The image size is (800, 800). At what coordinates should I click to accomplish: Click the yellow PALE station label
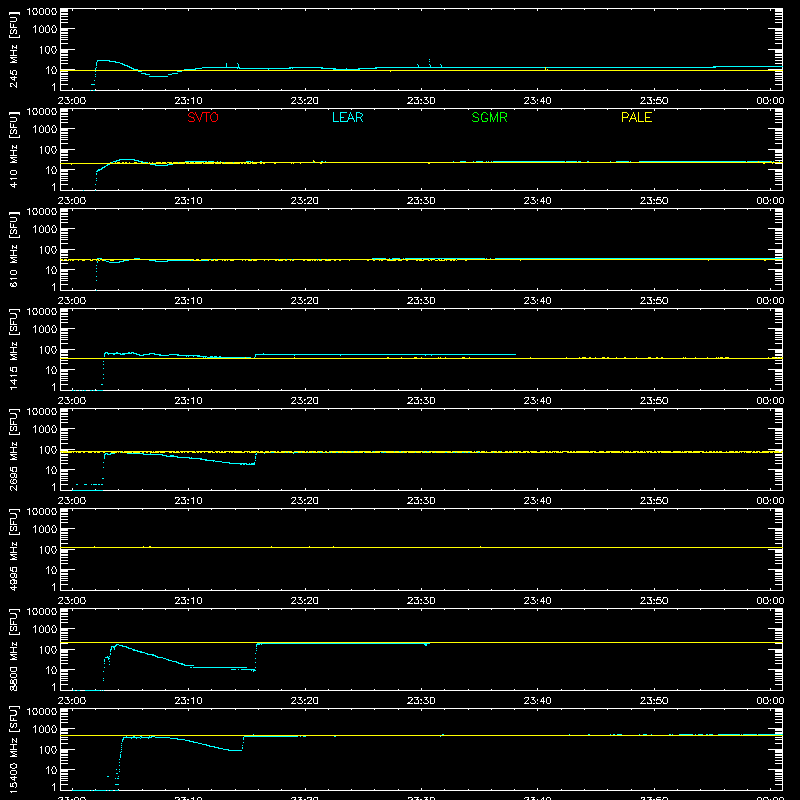tap(636, 117)
